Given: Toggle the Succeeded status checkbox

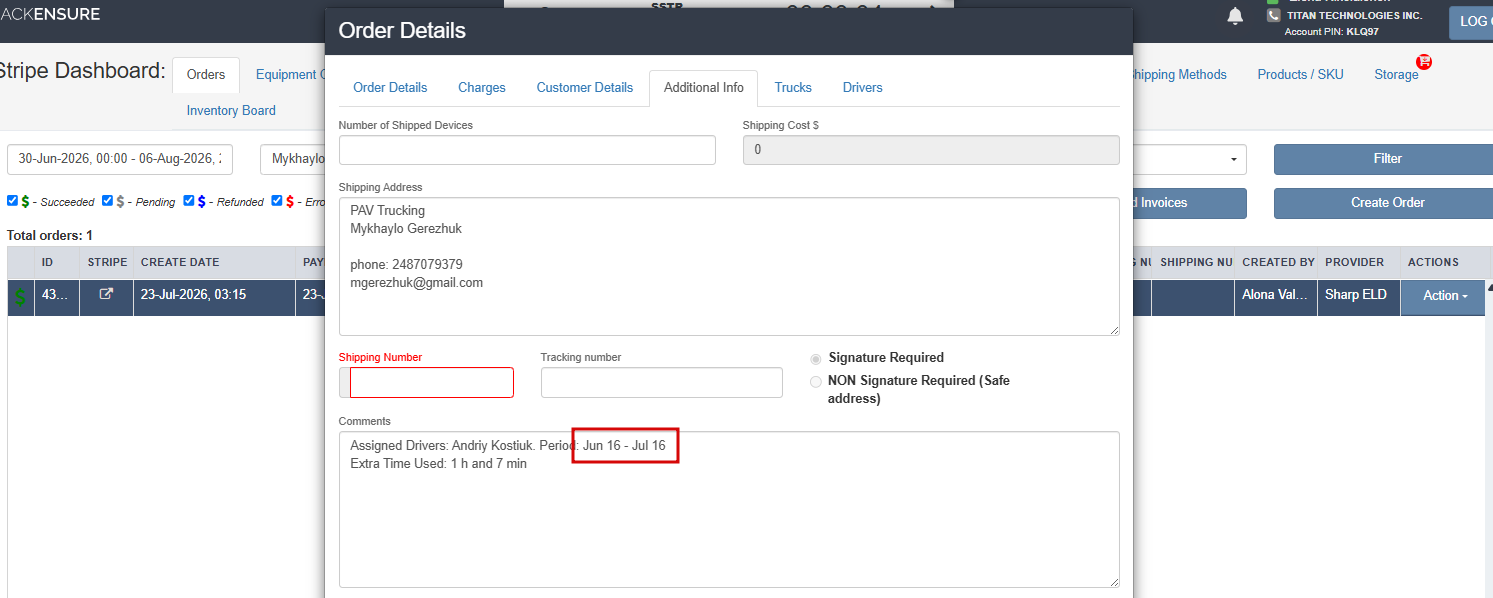Looking at the screenshot, I should pos(13,200).
